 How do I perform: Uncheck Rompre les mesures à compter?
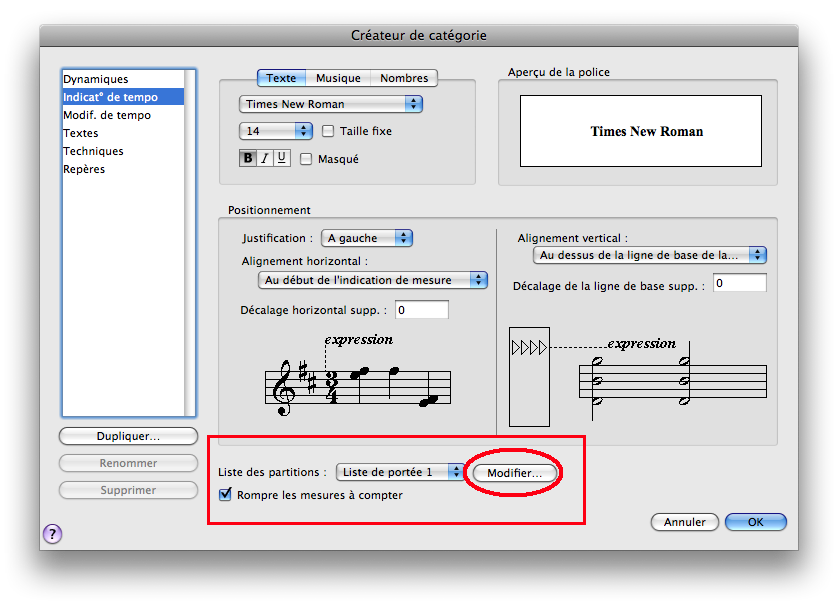click(226, 494)
